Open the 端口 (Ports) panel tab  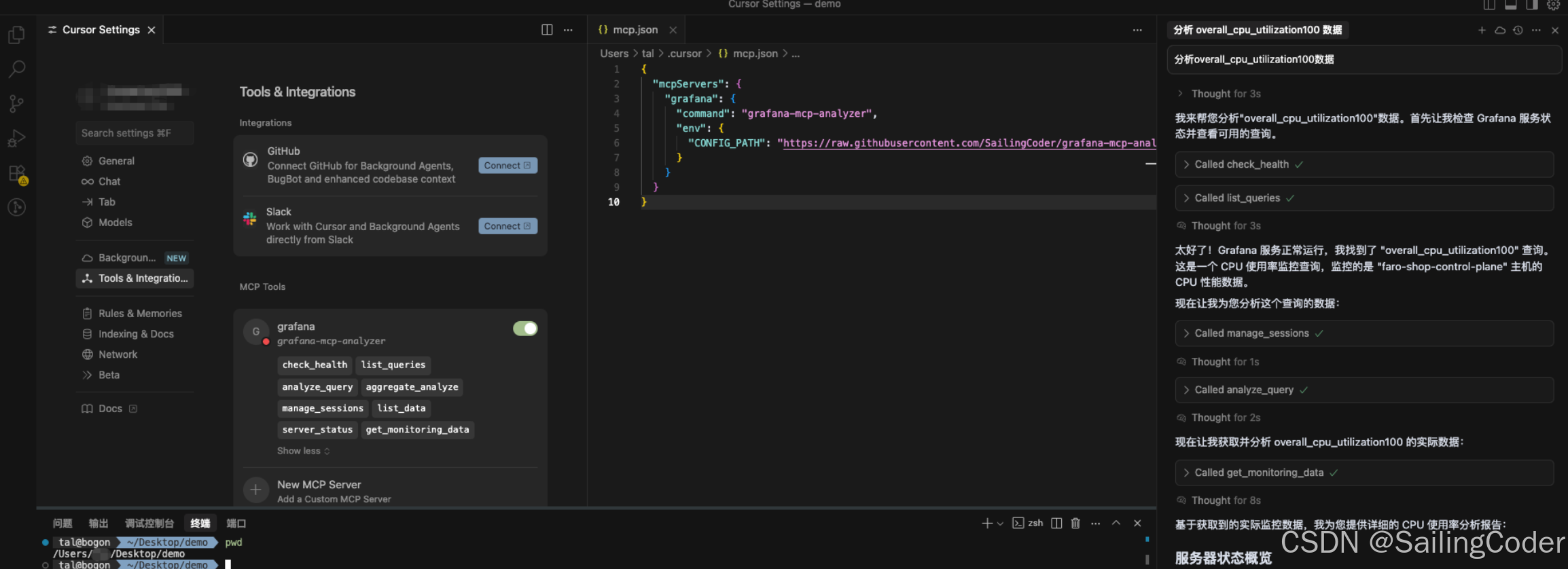coord(236,523)
